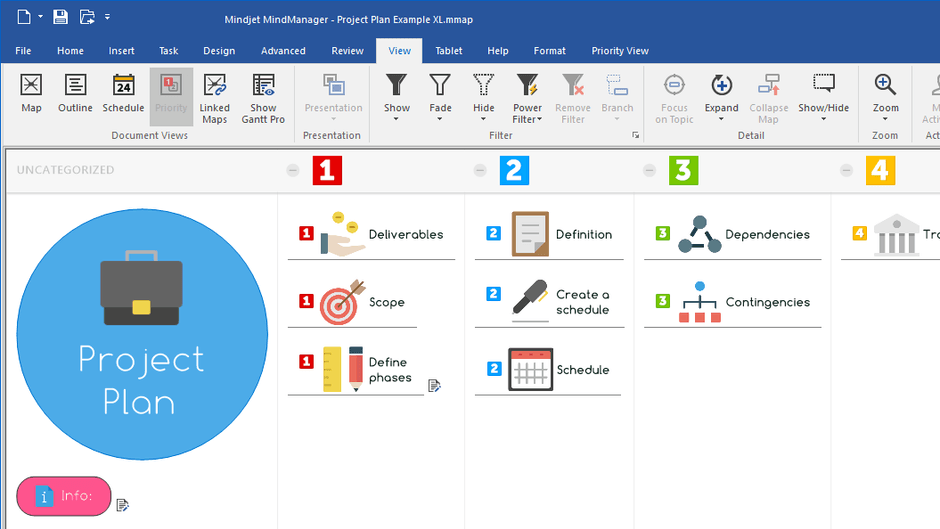
Task: Click the red priority 1 header swatch
Action: (327, 171)
